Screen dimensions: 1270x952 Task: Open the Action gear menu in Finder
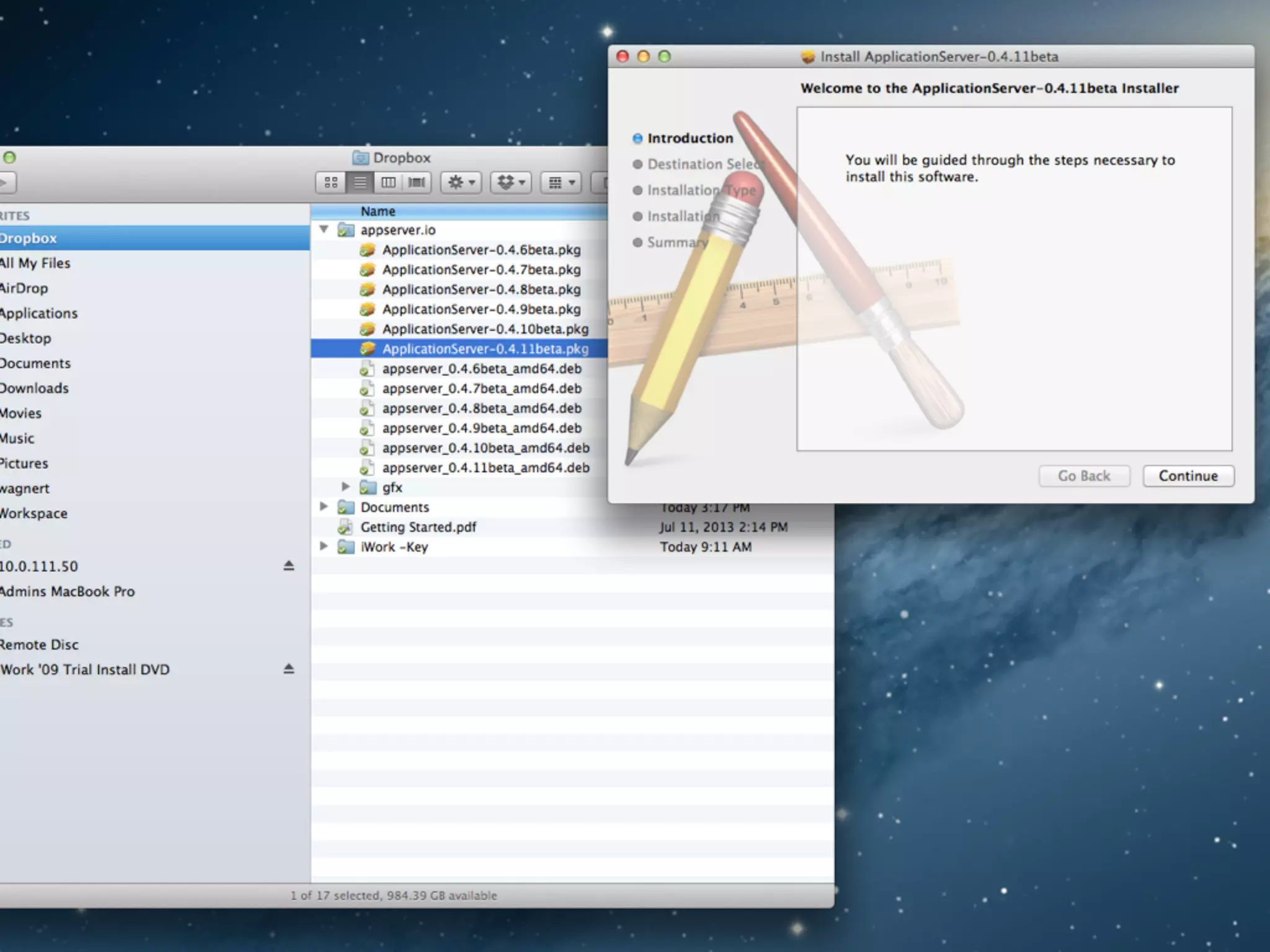tap(461, 182)
